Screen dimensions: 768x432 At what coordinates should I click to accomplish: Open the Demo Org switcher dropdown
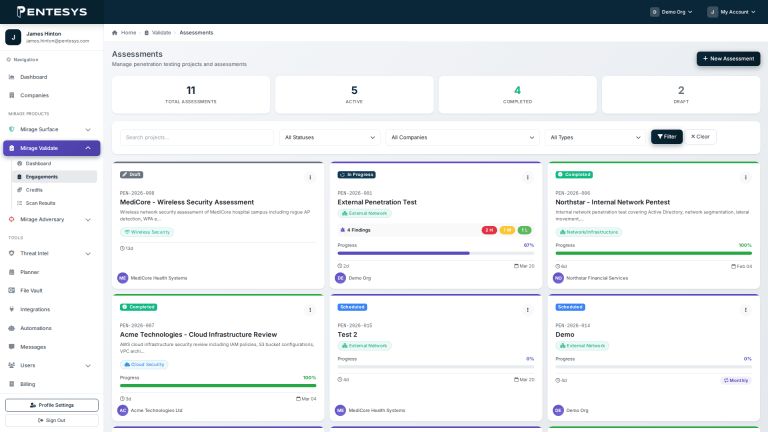click(671, 12)
